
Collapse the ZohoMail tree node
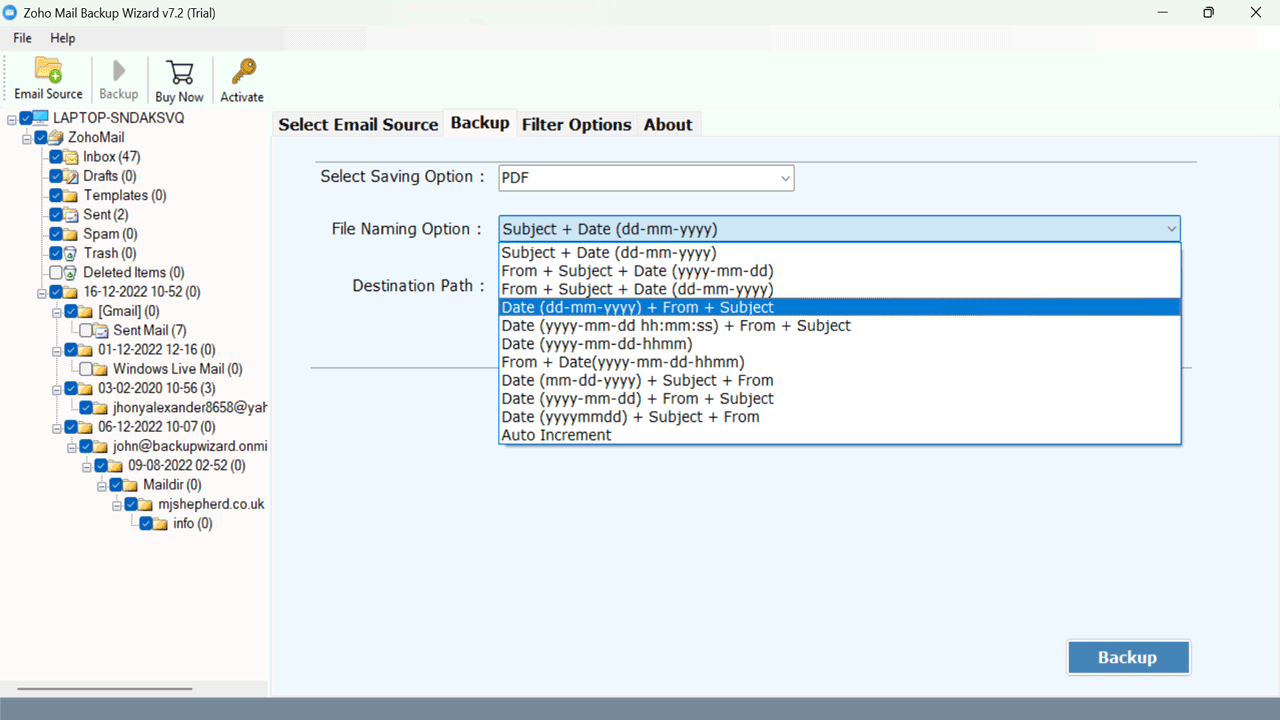pyautogui.click(x=27, y=137)
